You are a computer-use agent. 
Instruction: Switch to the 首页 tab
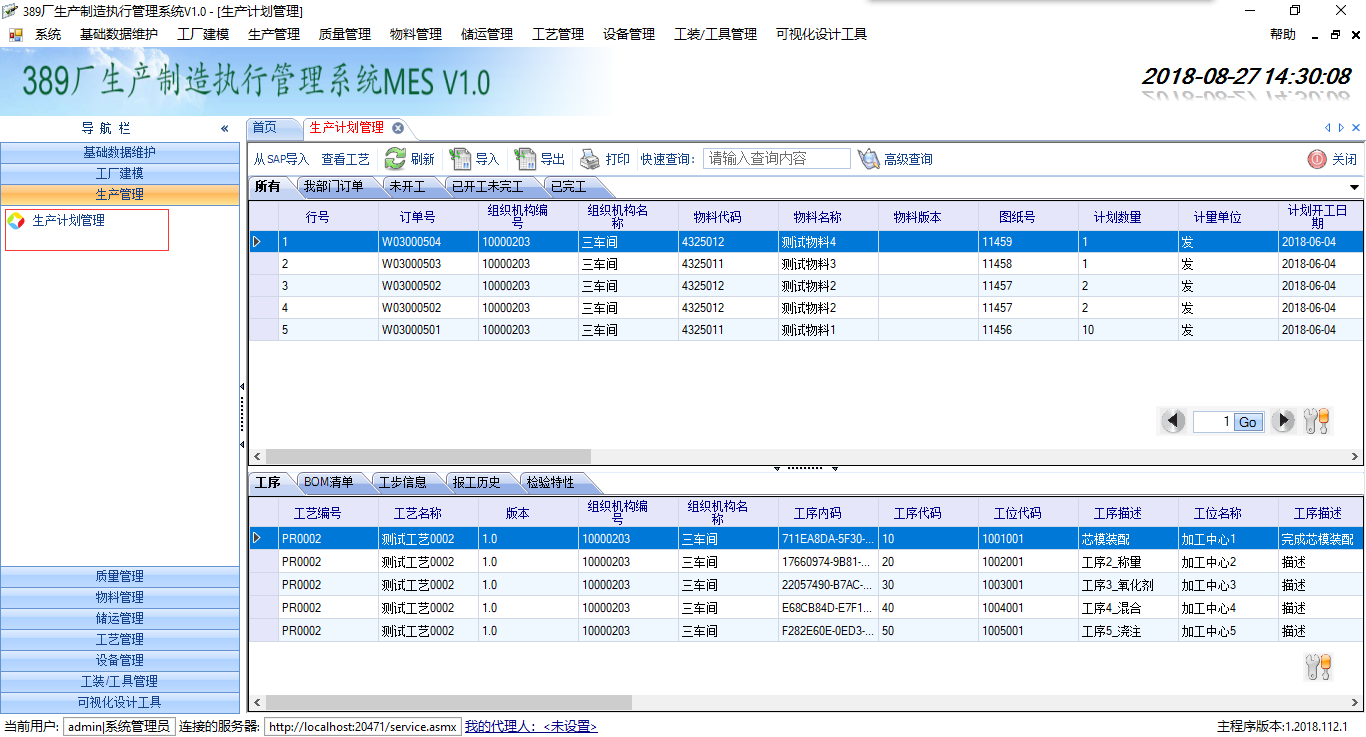265,128
